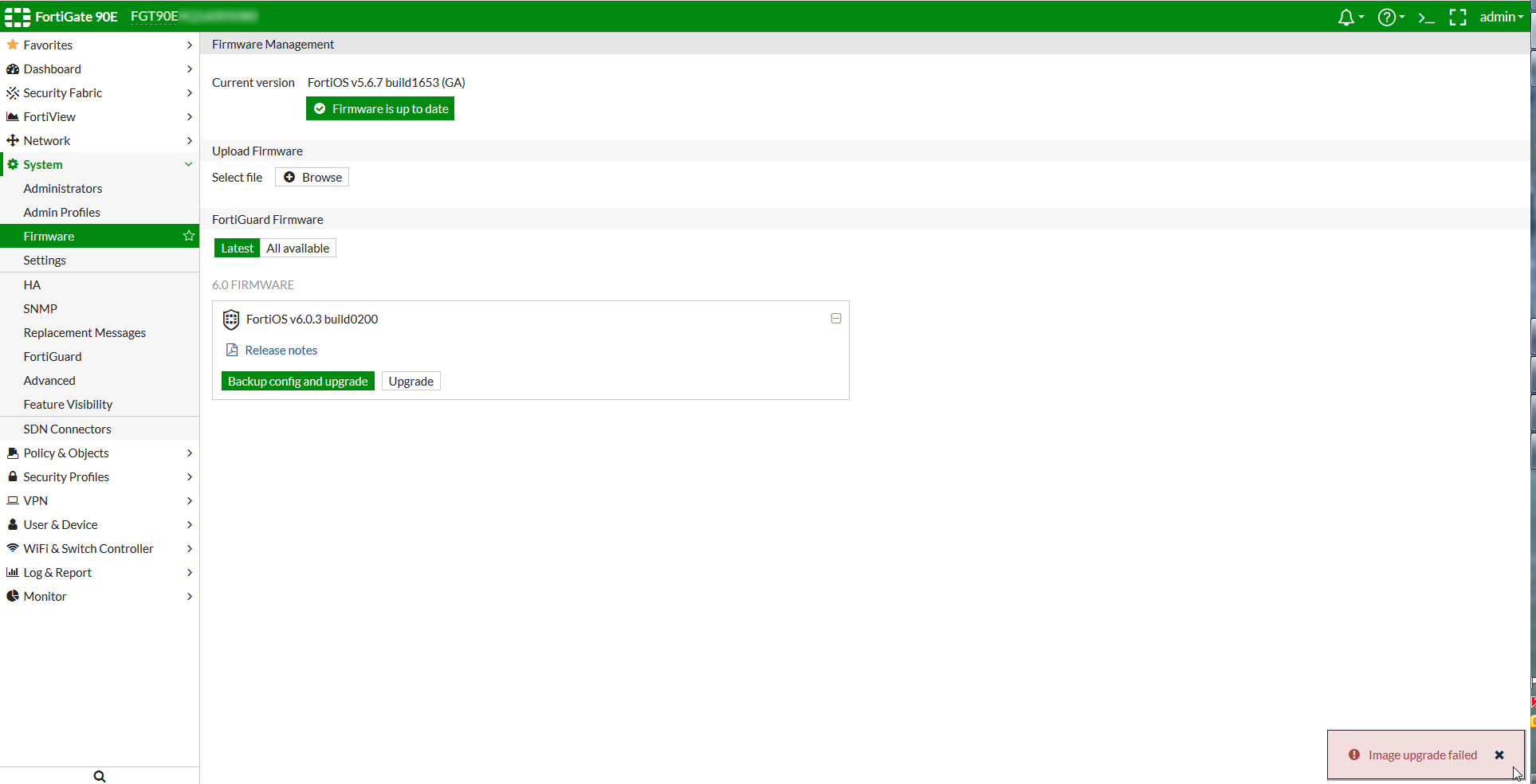Viewport: 1536px width, 784px height.
Task: Click the current version FortiOS v5.6.7 text
Action: (387, 82)
